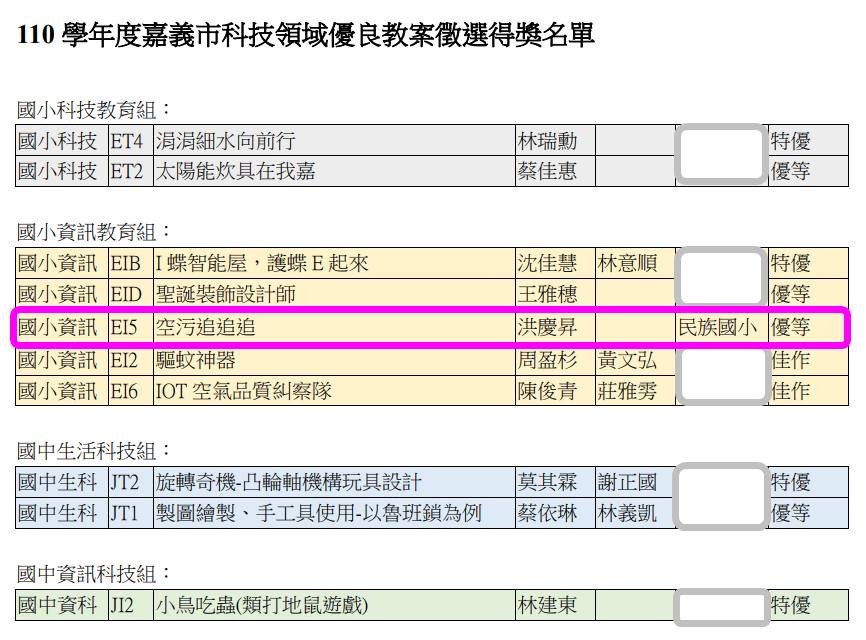Click the name 洪慶昇
866x640 pixels.
[x=547, y=327]
